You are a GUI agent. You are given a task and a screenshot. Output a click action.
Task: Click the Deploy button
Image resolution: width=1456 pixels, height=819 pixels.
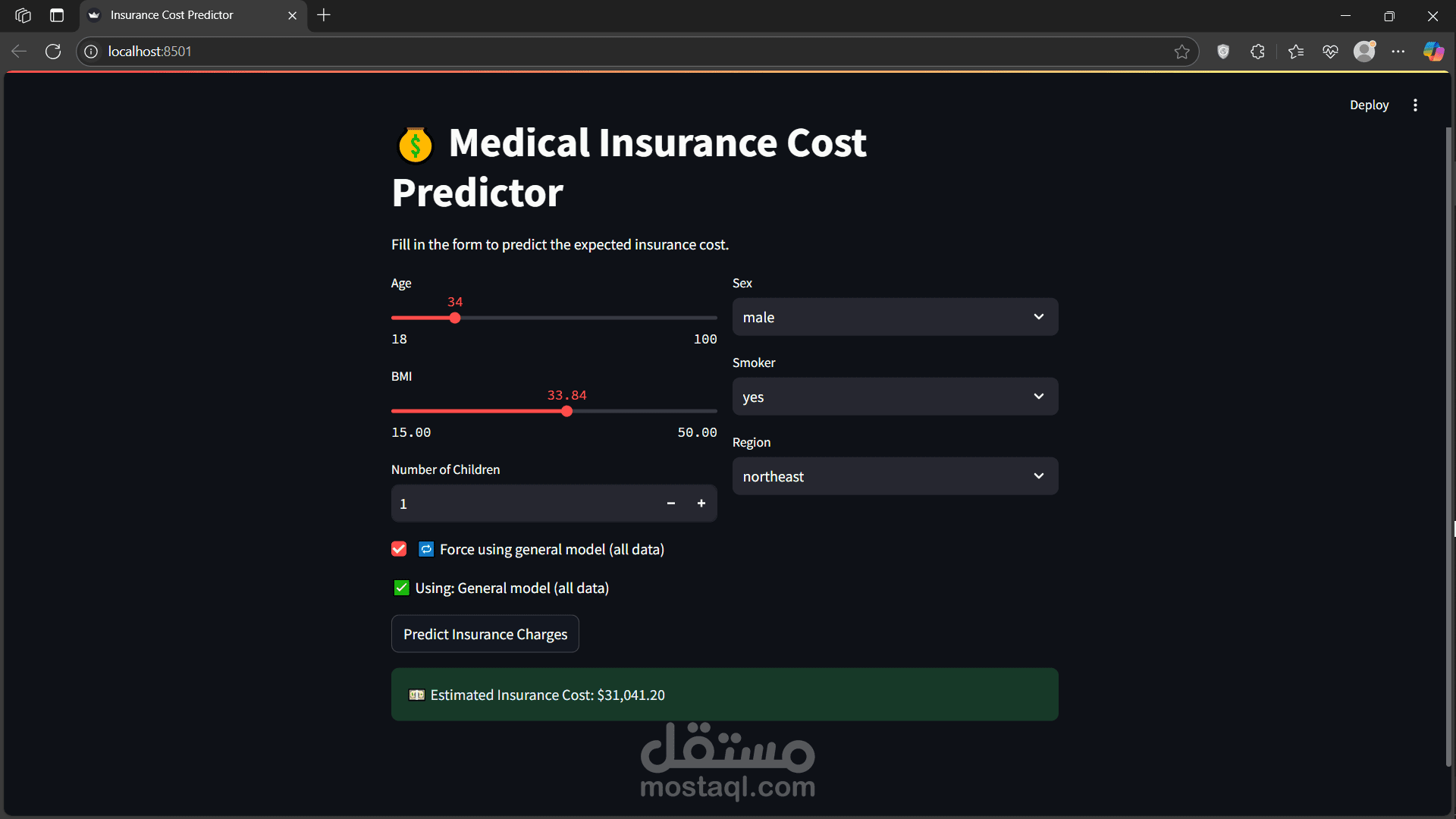point(1369,105)
